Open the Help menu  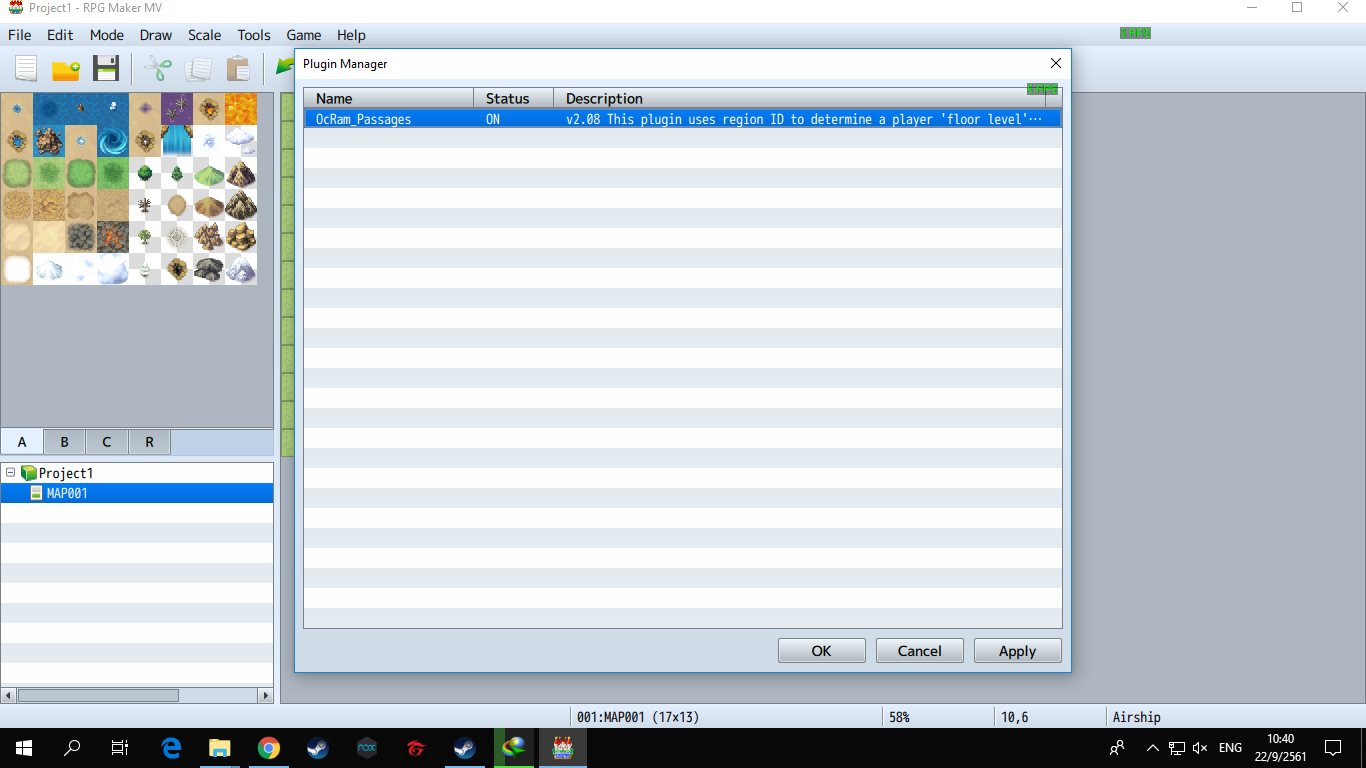click(x=351, y=35)
